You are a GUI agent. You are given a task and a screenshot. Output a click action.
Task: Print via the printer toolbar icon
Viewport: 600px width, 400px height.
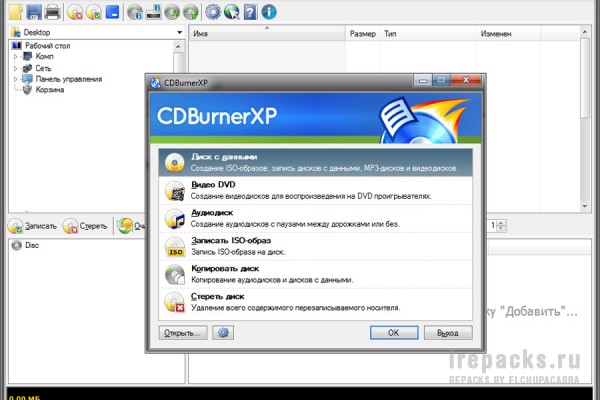click(x=52, y=12)
